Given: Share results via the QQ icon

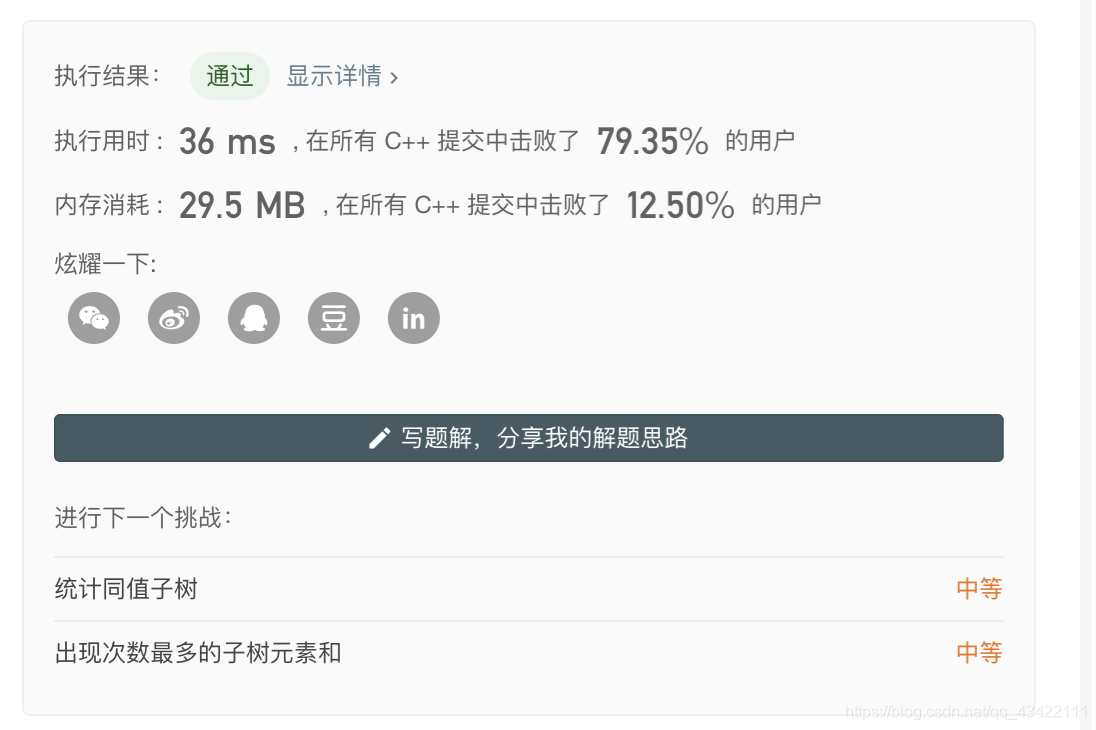Looking at the screenshot, I should [253, 318].
